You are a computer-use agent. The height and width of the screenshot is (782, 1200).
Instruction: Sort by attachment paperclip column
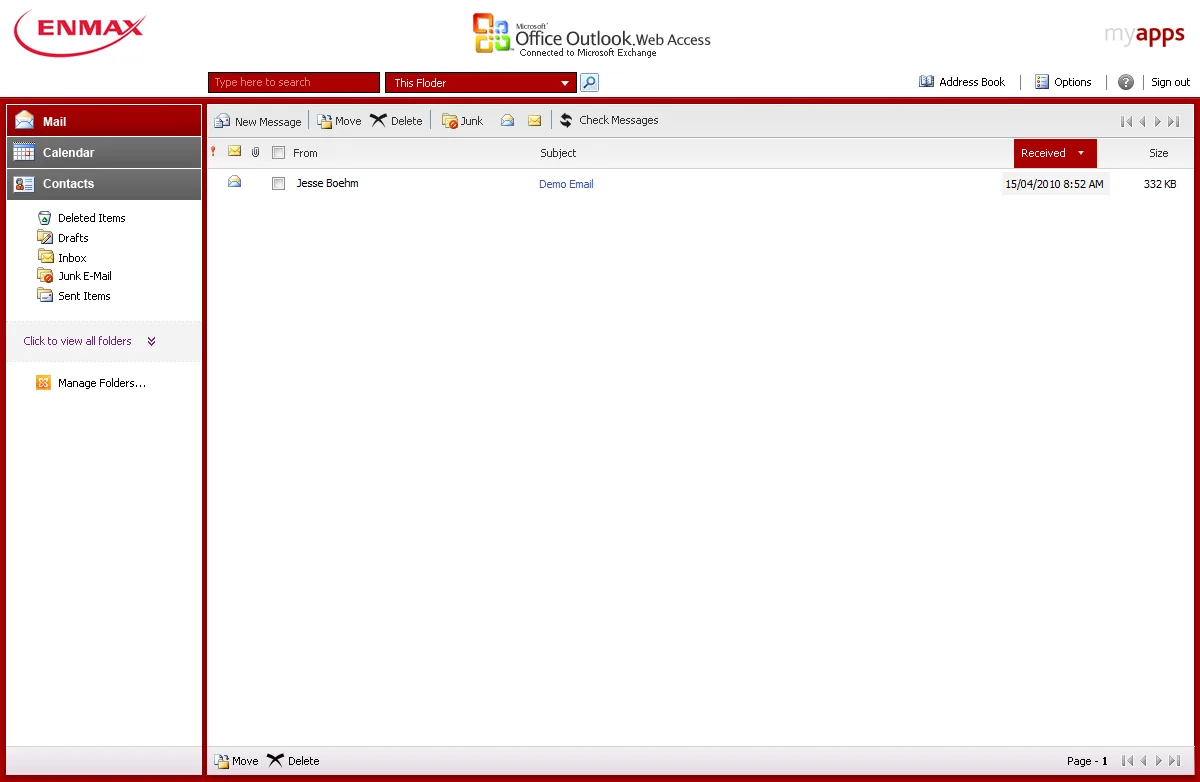256,152
